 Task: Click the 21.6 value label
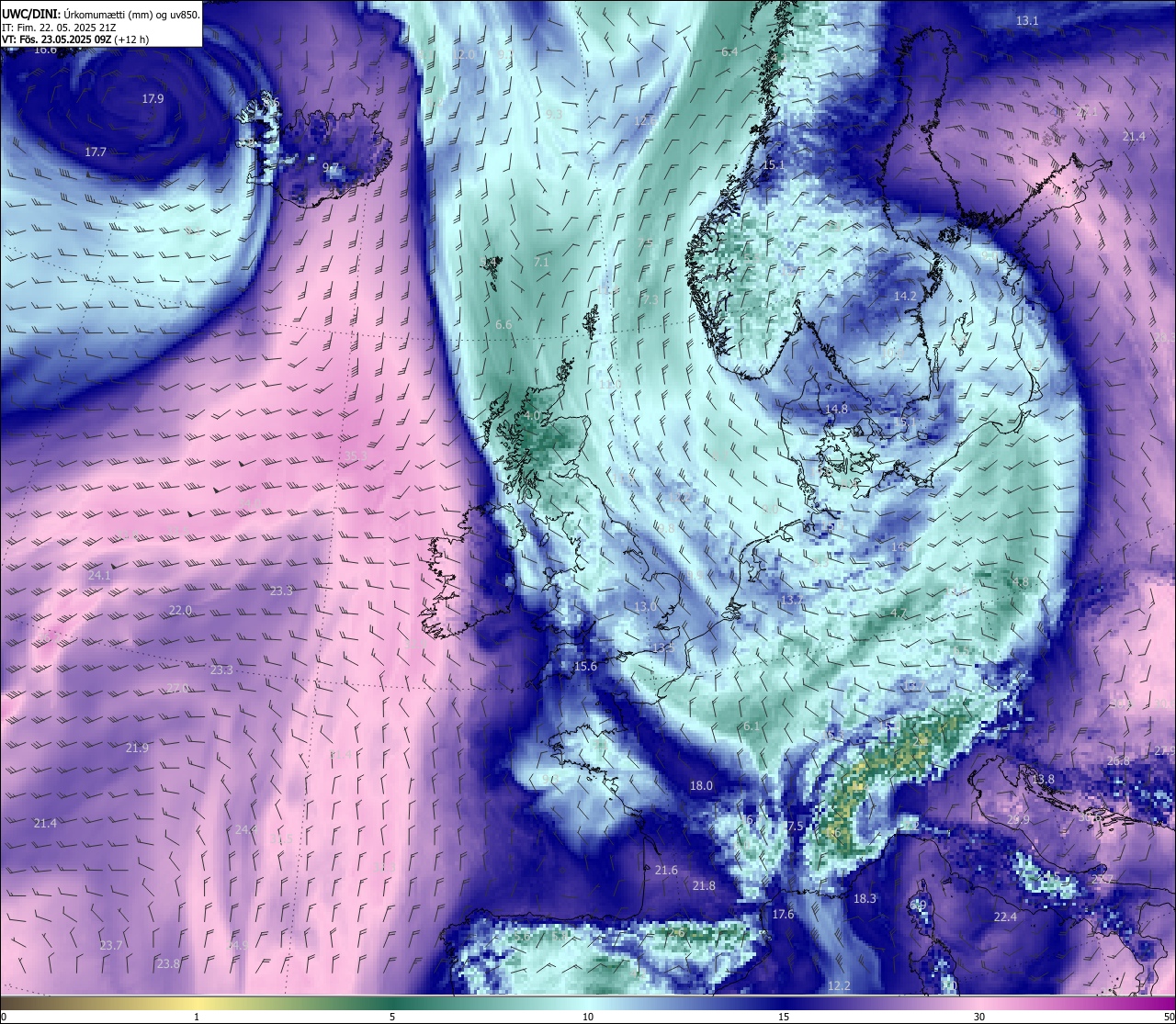pos(666,871)
